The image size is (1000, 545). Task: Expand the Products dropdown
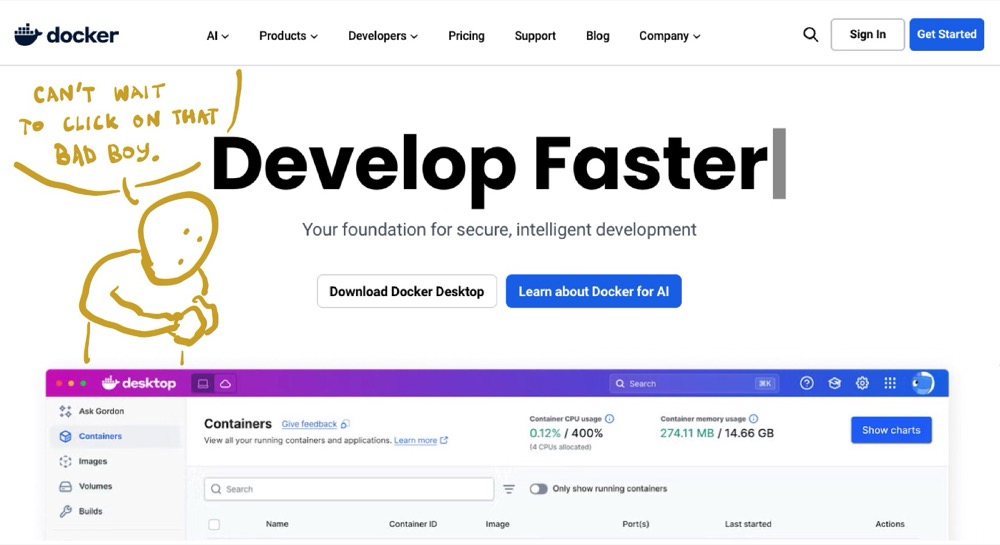[288, 36]
